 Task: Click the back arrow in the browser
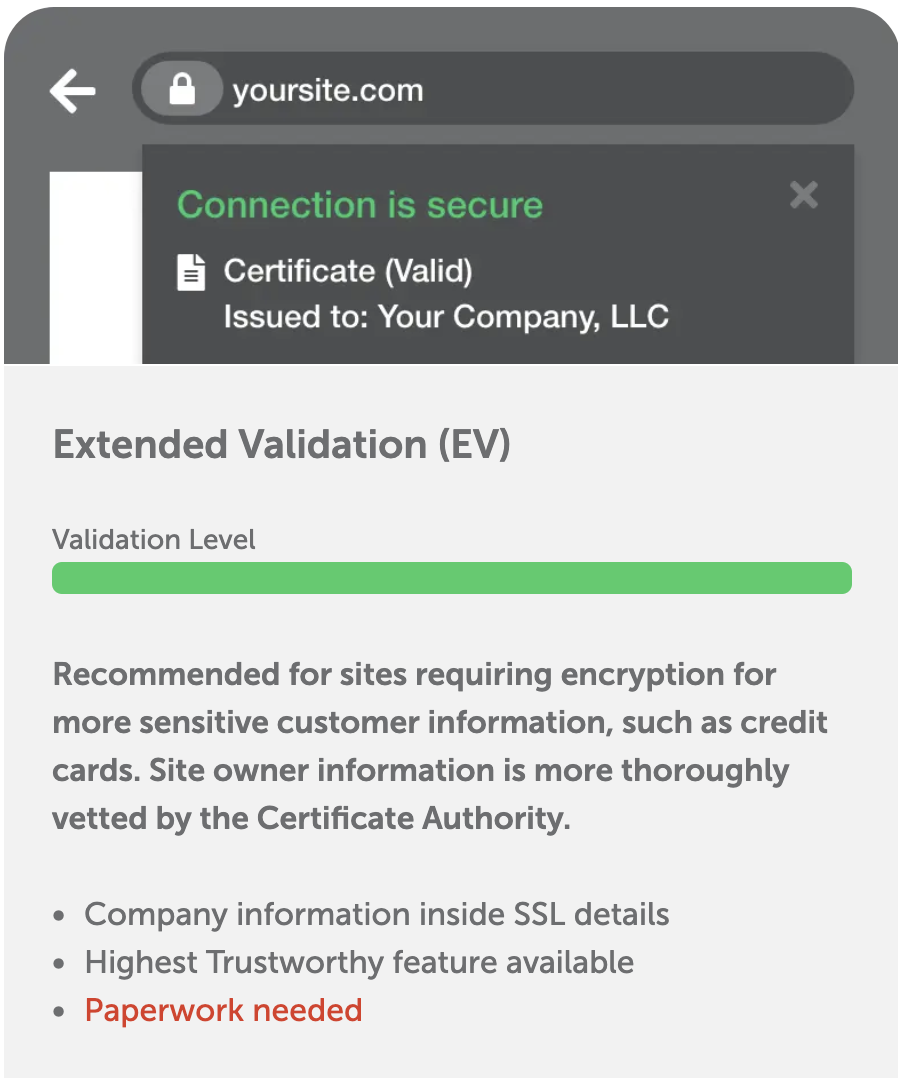[73, 91]
